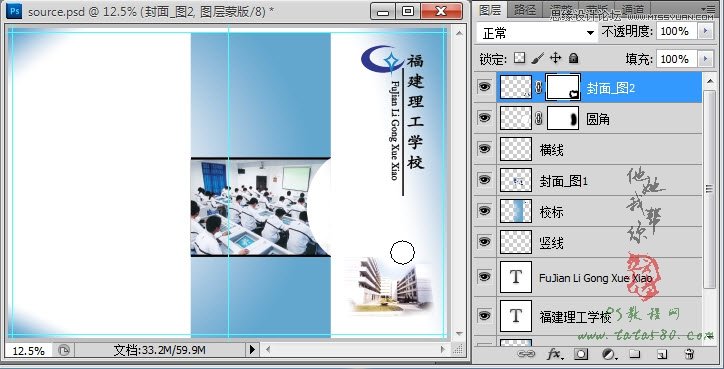
Task: Select the 圆角 layer image thumbnail
Action: (x=516, y=119)
